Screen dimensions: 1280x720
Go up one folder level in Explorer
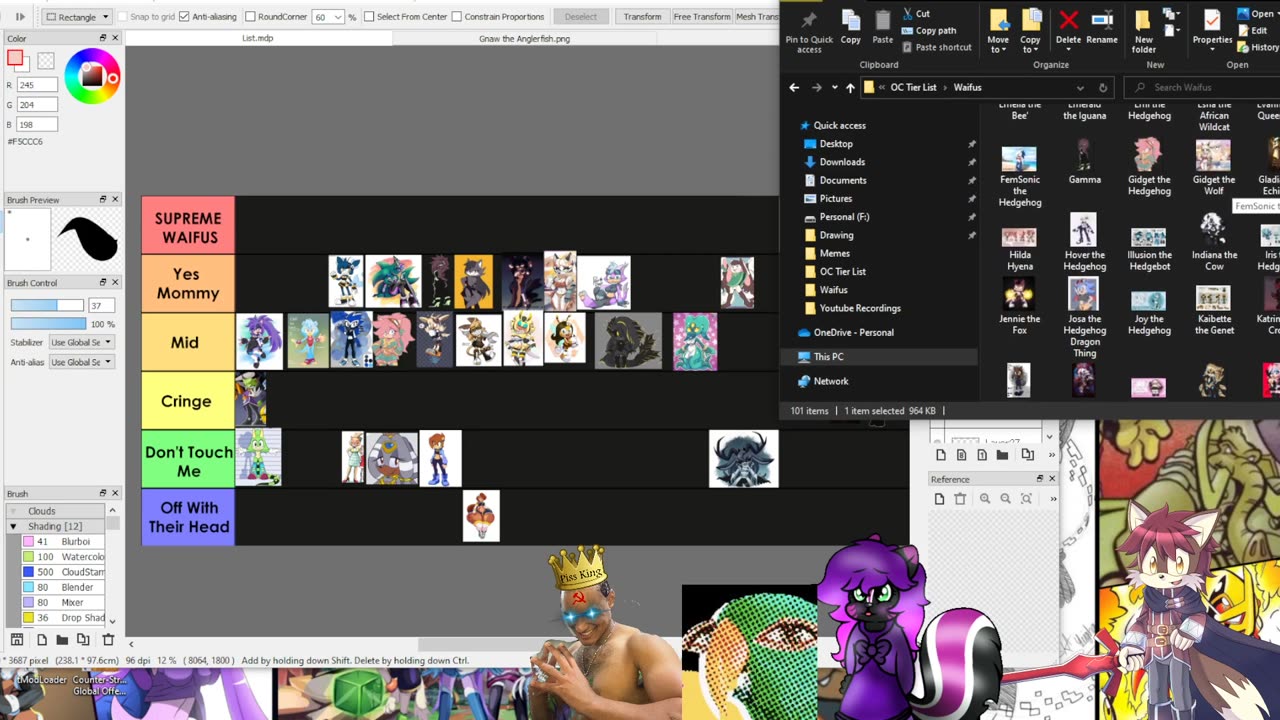tap(850, 88)
